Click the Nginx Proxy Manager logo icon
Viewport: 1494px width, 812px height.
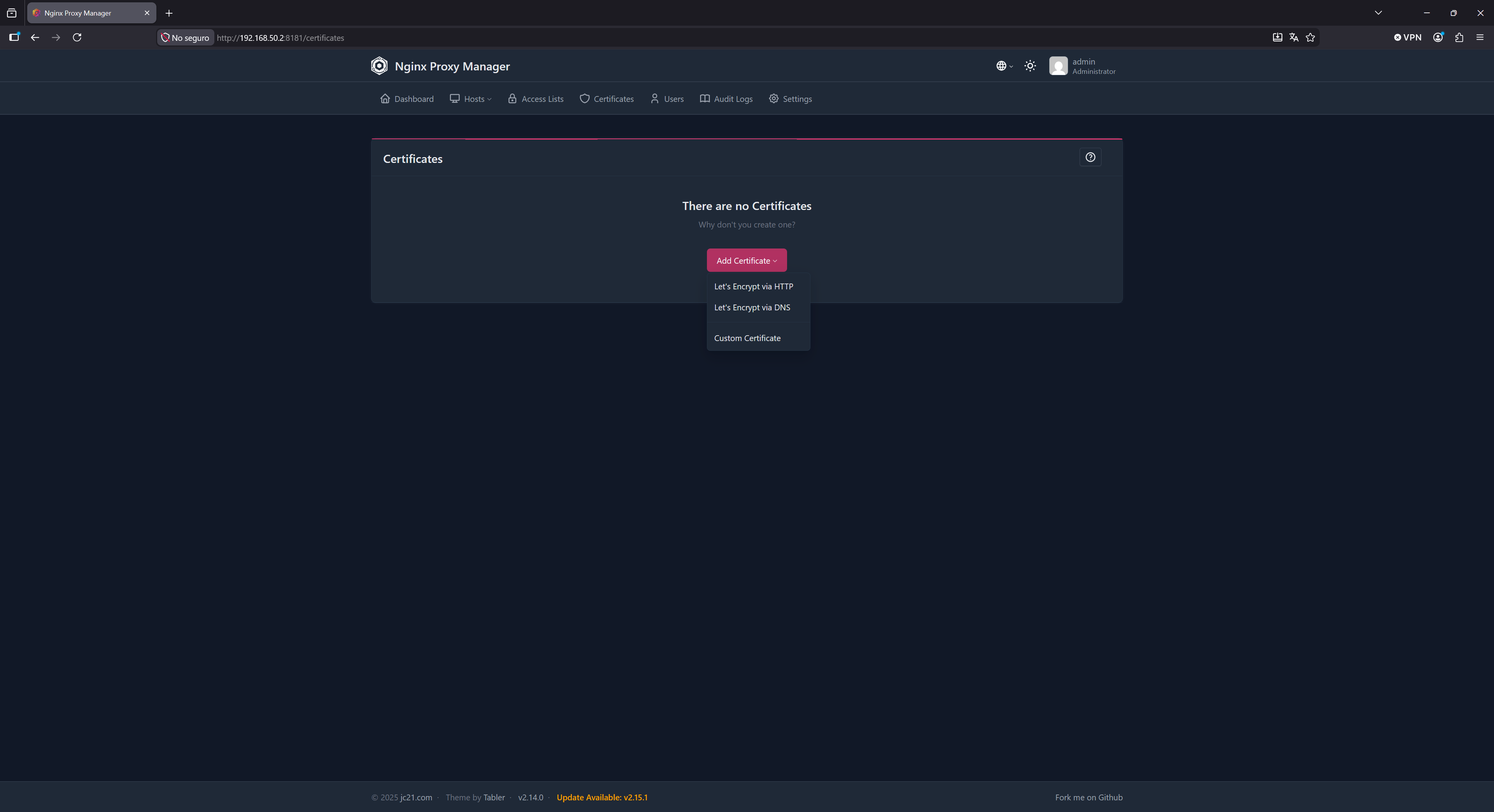click(x=379, y=66)
